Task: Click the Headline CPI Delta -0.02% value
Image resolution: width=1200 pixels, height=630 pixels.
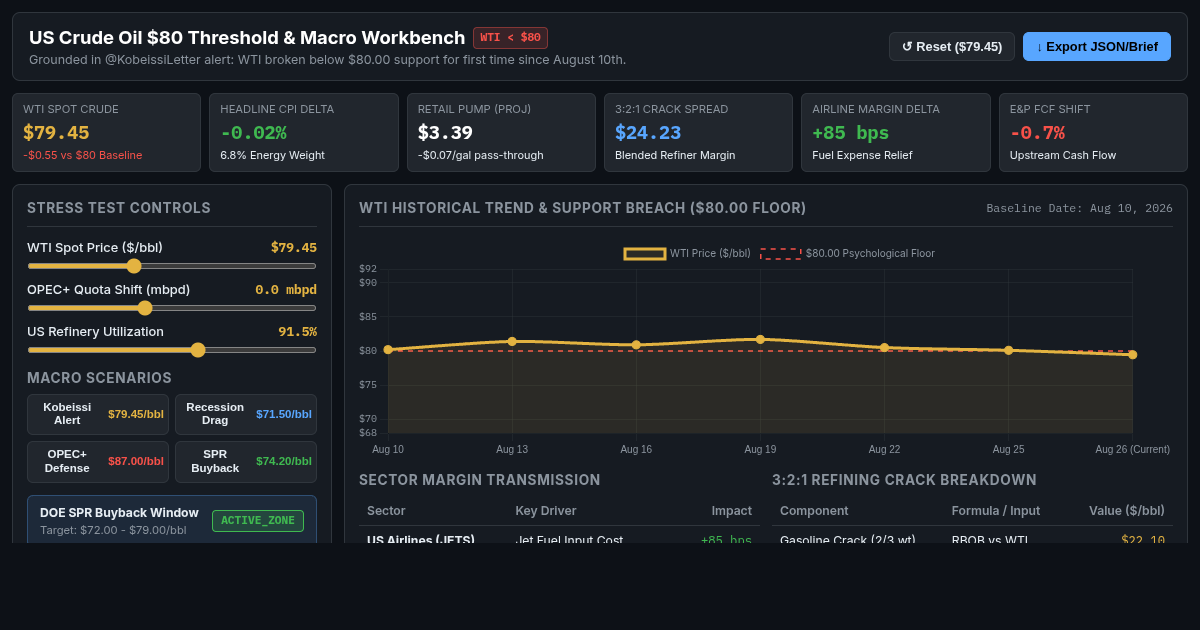Action: pos(254,133)
